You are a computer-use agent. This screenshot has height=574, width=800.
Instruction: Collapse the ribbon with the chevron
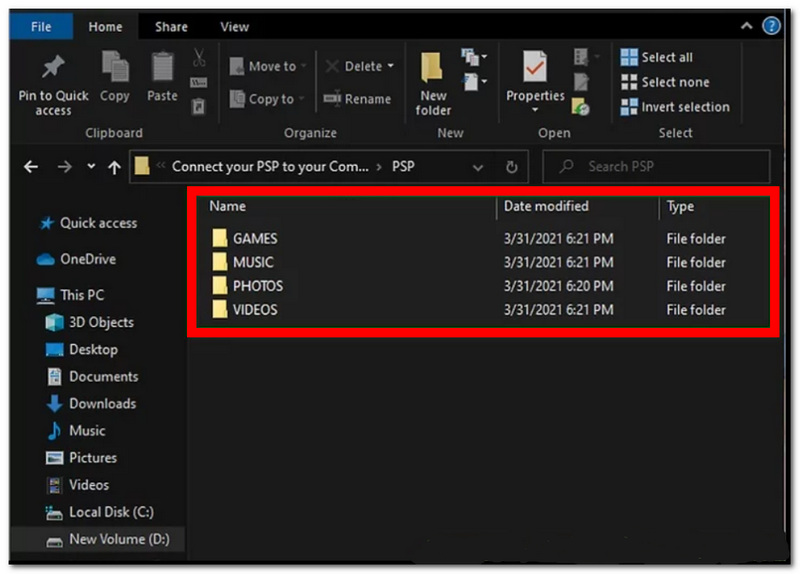pos(746,26)
